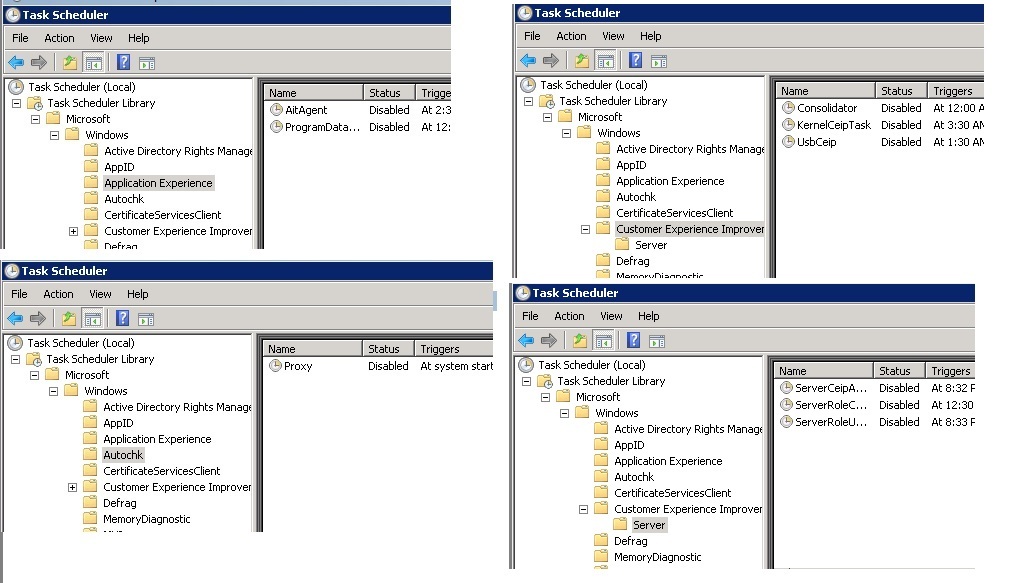Open the View menu in the top-right window
This screenshot has height=583, width=1022.
613,36
